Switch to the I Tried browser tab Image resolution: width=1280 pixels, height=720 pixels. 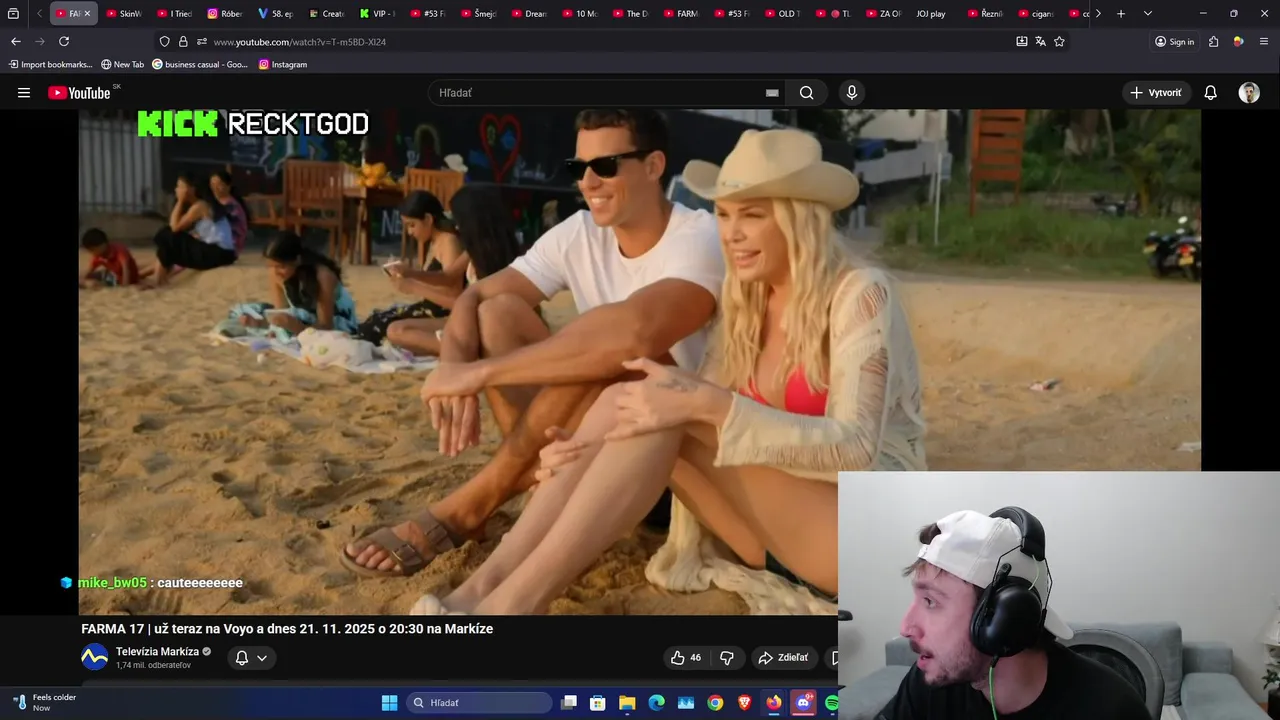click(x=174, y=14)
